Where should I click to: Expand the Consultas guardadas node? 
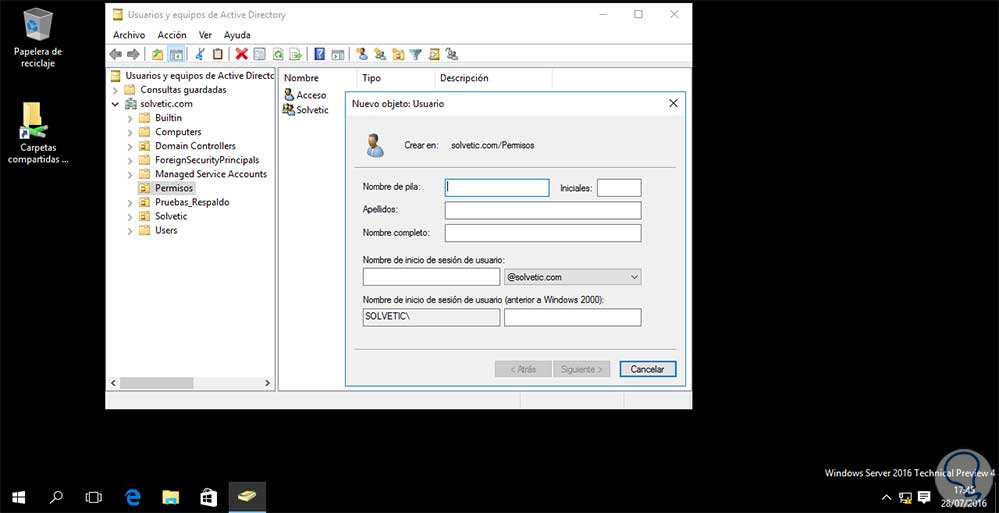tap(115, 90)
